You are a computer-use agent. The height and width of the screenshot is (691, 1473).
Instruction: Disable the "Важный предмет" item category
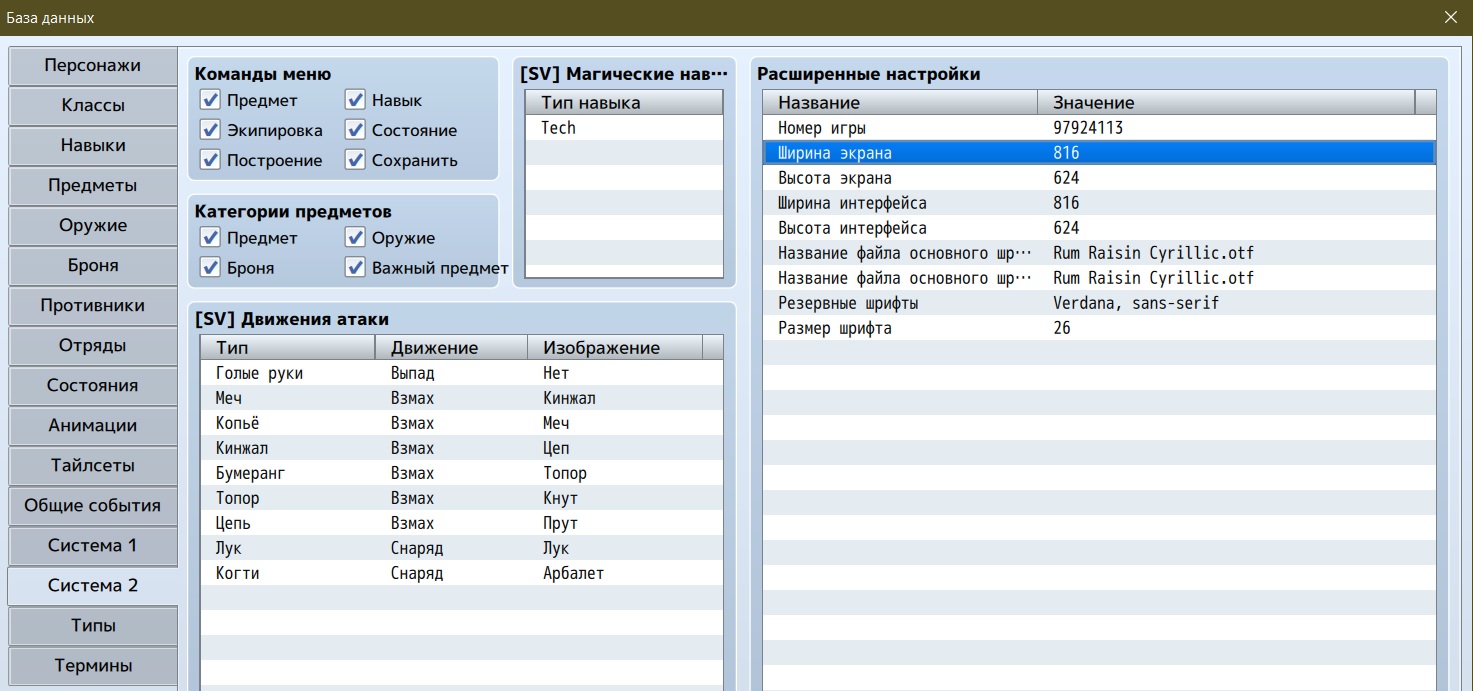[356, 267]
